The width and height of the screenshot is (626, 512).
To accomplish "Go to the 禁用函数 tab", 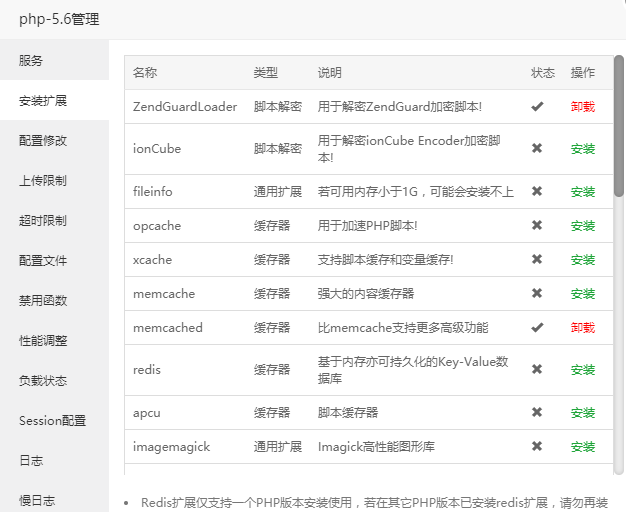I will point(43,301).
